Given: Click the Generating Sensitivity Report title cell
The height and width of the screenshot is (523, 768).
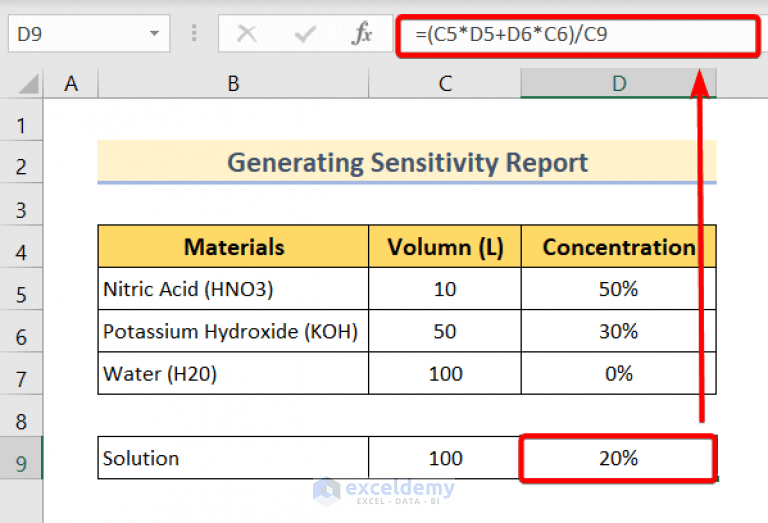Looking at the screenshot, I should pyautogui.click(x=407, y=162).
